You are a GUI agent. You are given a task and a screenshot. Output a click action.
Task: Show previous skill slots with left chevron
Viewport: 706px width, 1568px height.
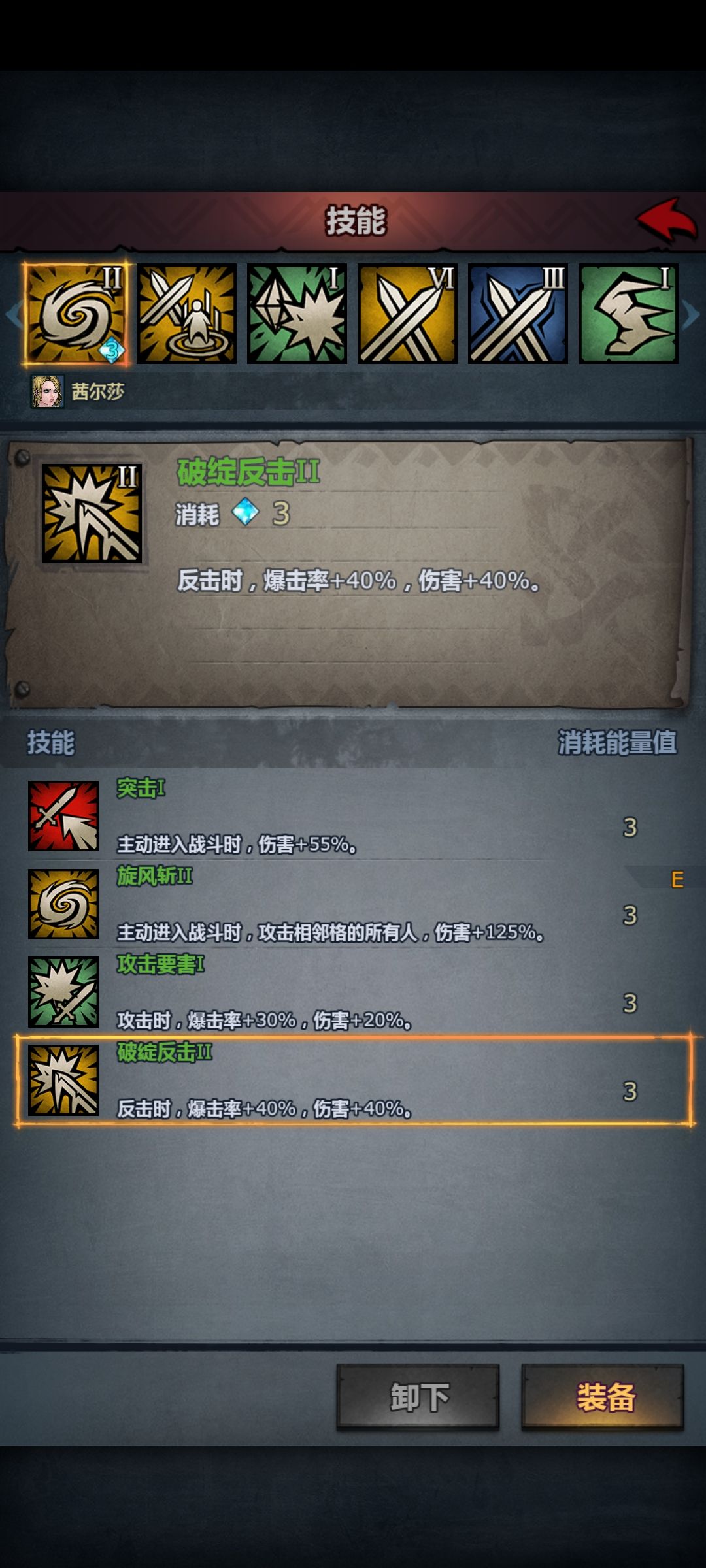click(x=13, y=314)
